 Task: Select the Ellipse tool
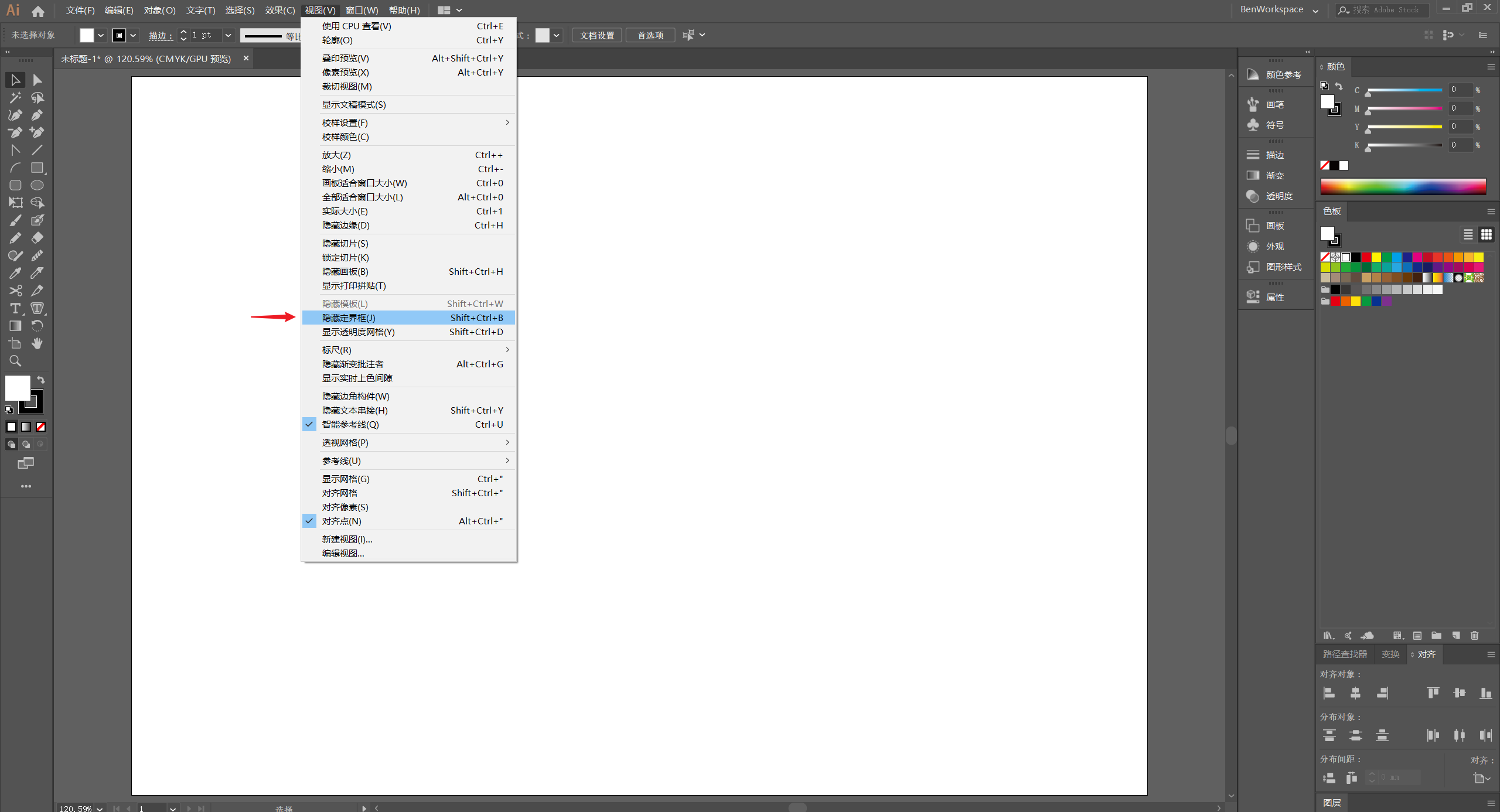pyautogui.click(x=37, y=185)
